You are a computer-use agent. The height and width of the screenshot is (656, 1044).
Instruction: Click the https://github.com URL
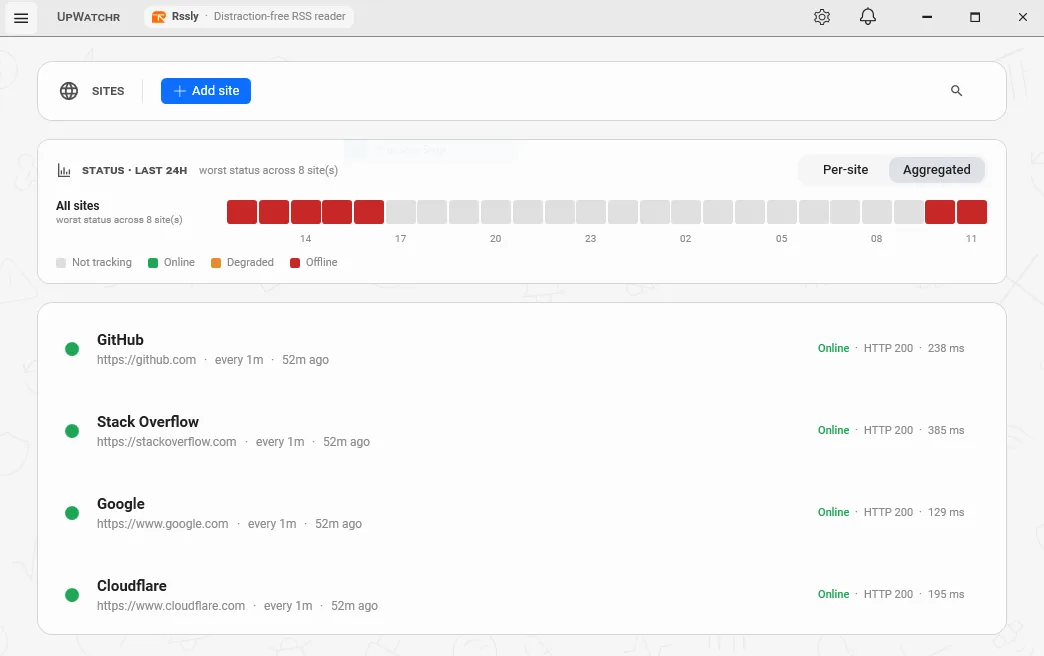(x=146, y=360)
